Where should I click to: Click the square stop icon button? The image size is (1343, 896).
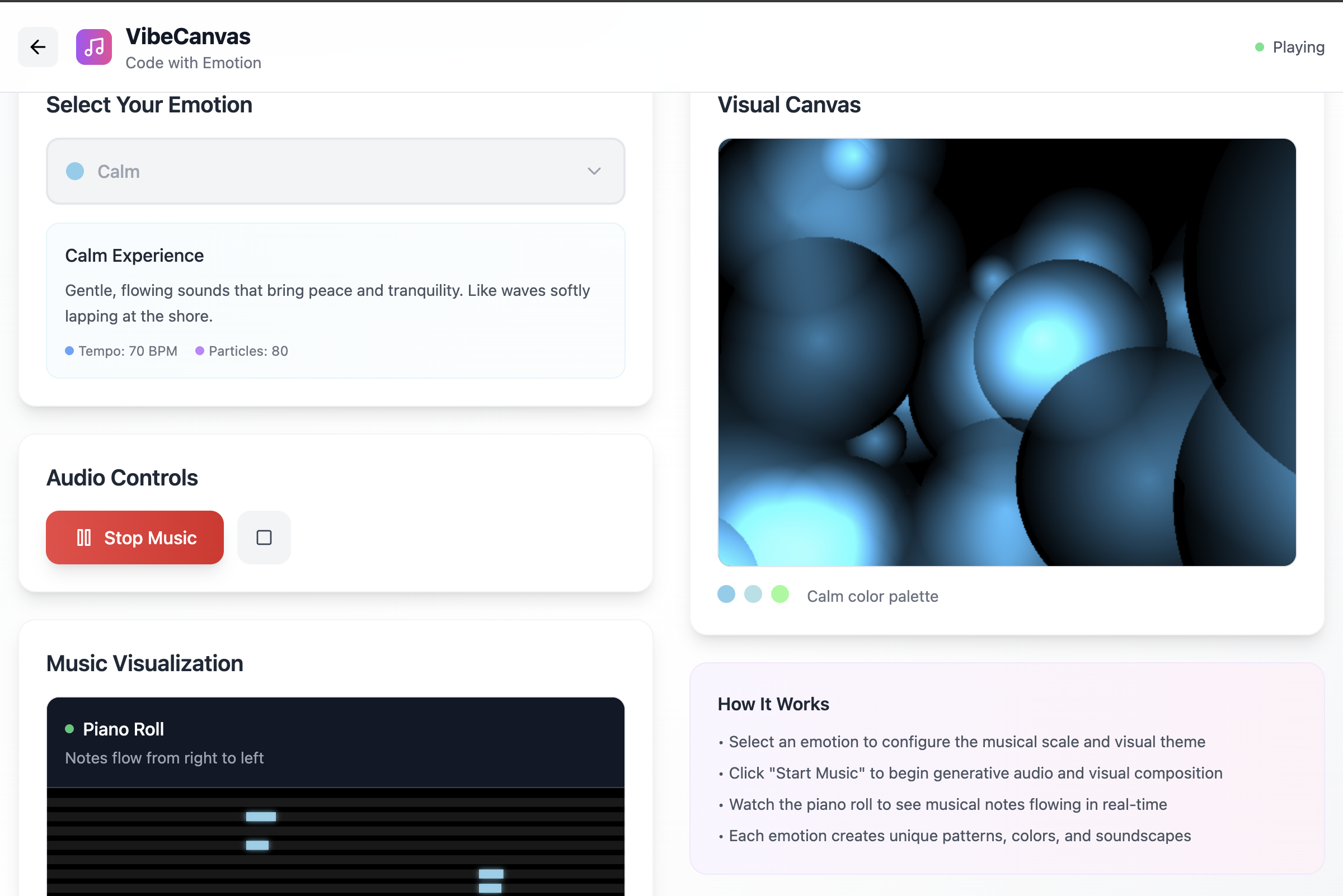(264, 537)
